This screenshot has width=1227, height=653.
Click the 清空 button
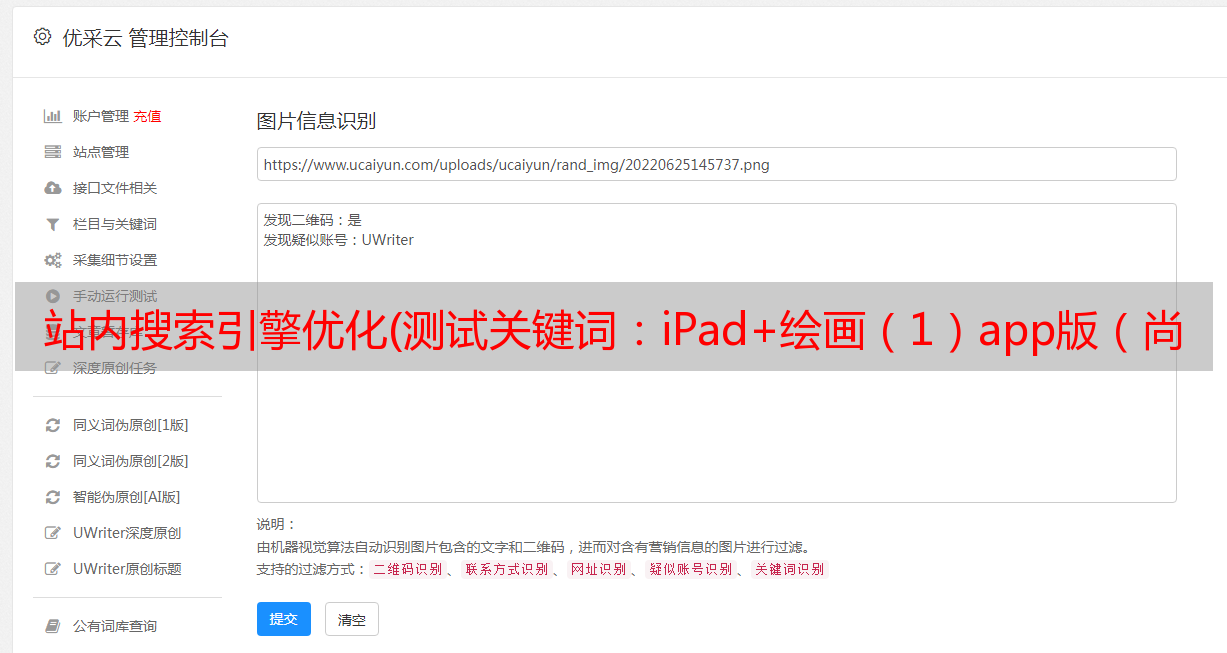point(352,619)
